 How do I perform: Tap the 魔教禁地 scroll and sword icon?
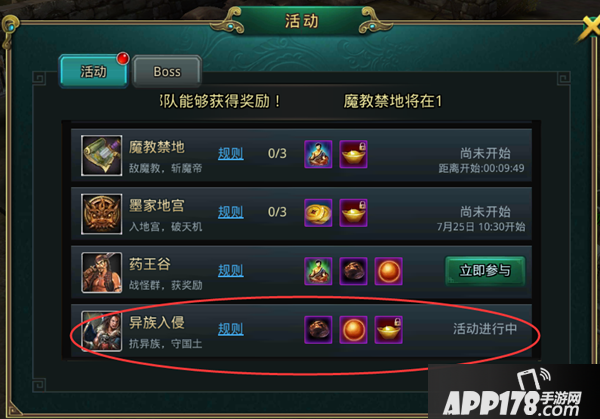pos(101,155)
